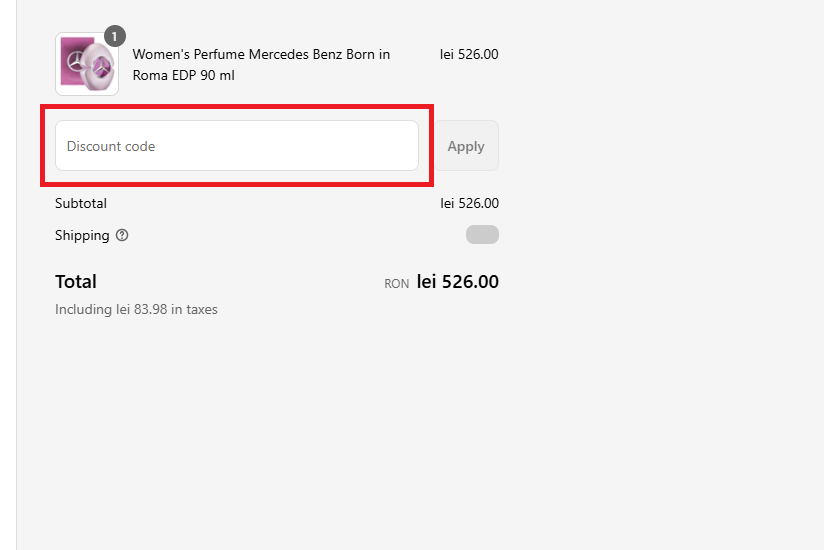This screenshot has width=824, height=550.
Task: Focus the Discount code input field
Action: (237, 146)
